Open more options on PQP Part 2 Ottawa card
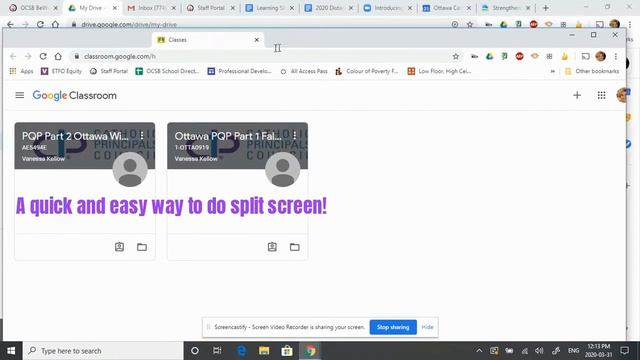 pos(142,135)
